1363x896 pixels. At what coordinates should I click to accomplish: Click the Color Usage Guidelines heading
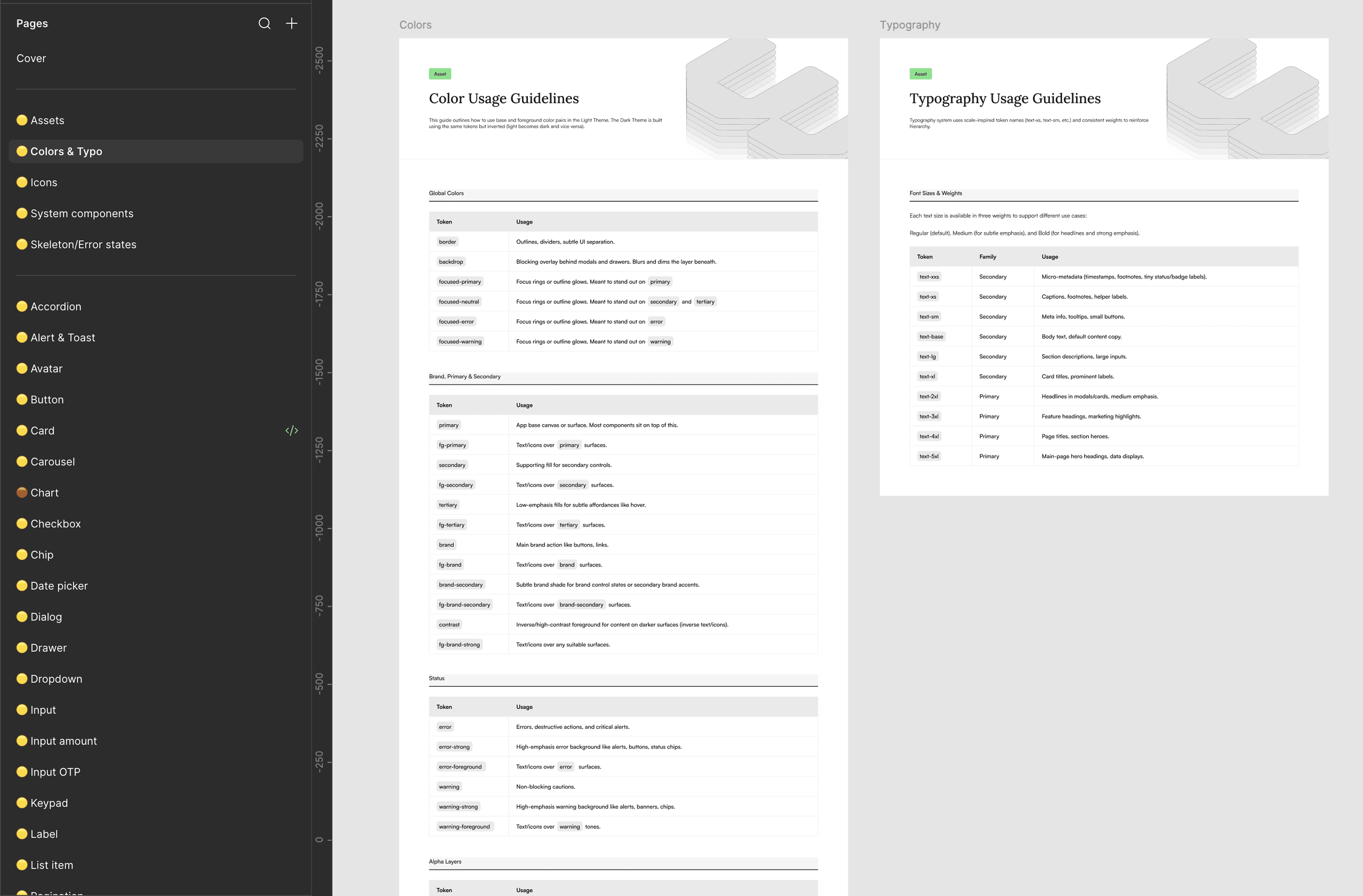504,99
